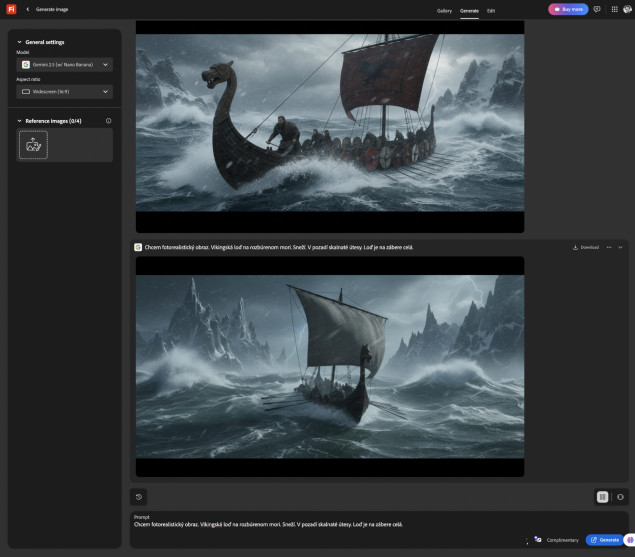Collapse the Reference images section
This screenshot has height=557, width=635.
(19, 121)
